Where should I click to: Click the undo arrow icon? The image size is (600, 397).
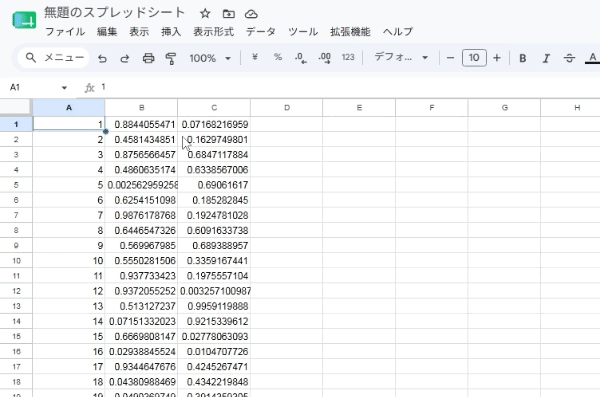click(102, 58)
